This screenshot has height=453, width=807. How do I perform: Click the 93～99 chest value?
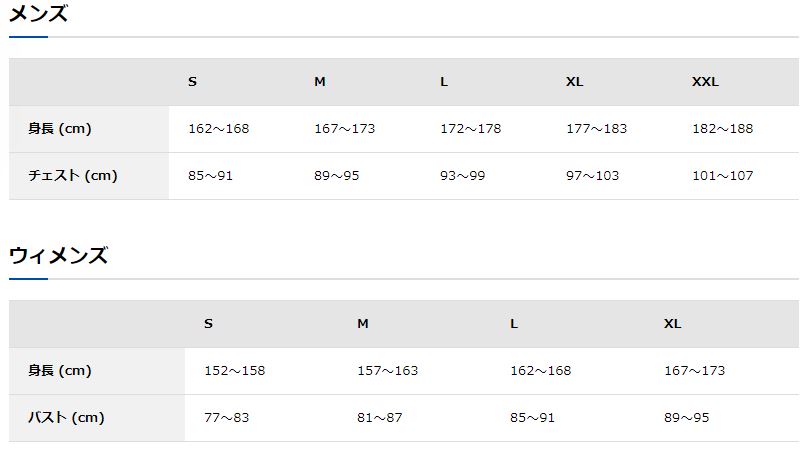[x=462, y=176]
